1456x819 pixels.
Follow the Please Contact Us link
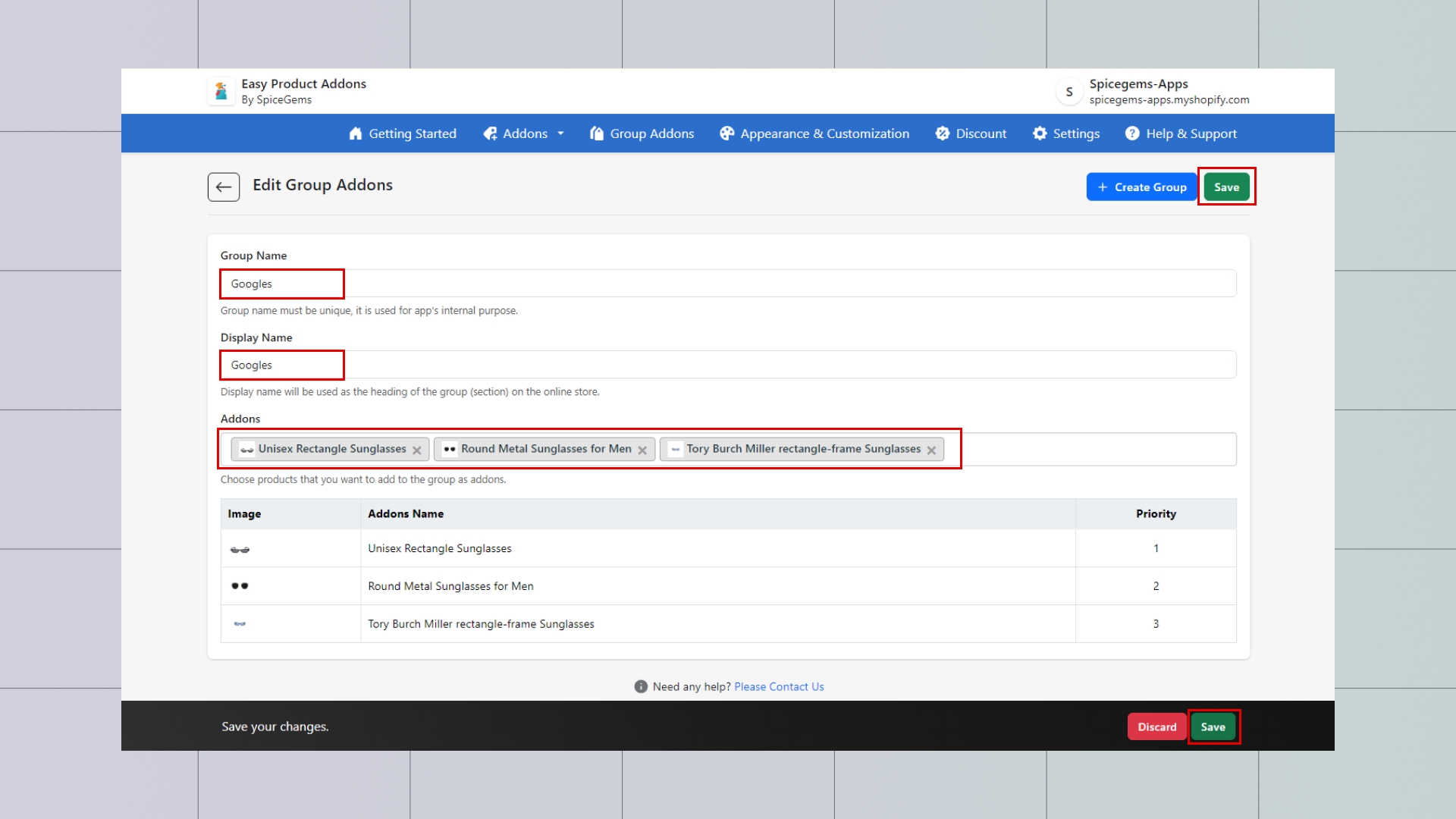779,686
